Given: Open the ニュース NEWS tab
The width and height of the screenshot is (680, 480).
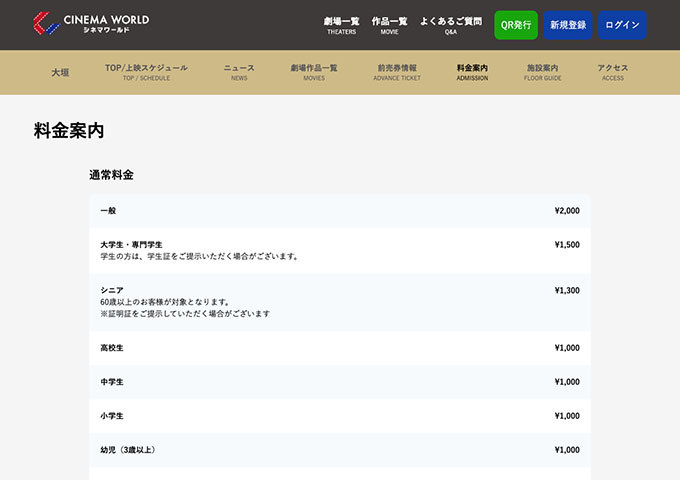Looking at the screenshot, I should (239, 72).
